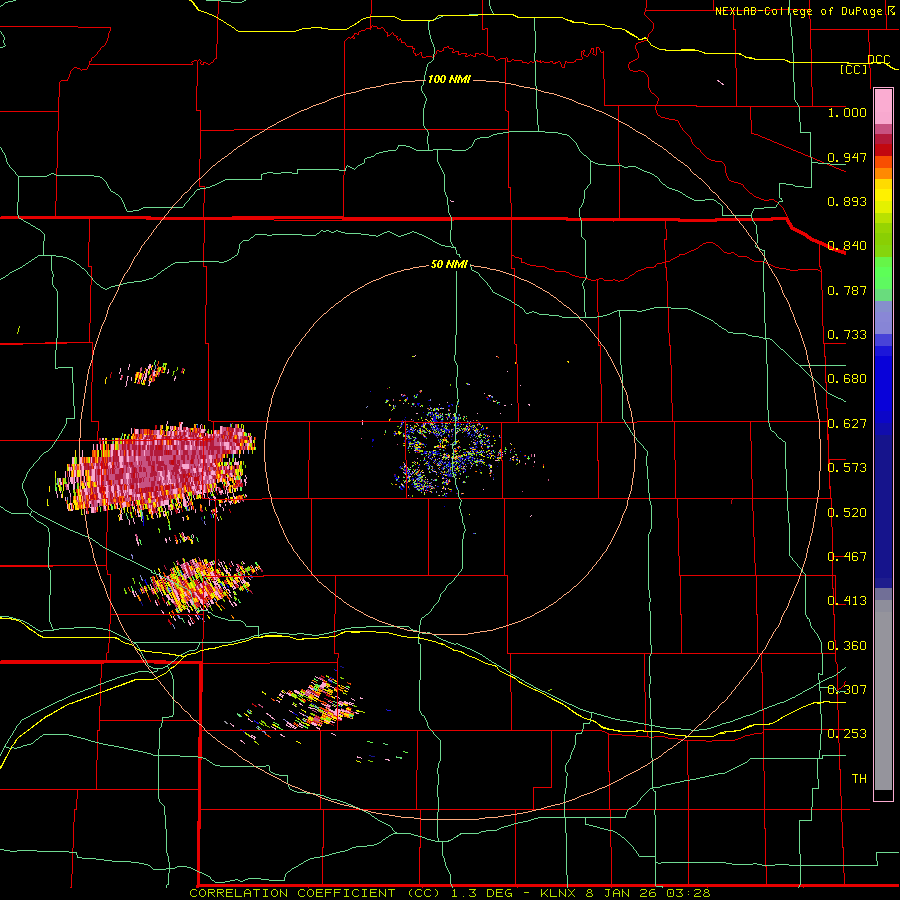Viewport: 900px width, 900px height.
Task: Click the 0.573 color scale value
Action: (847, 468)
